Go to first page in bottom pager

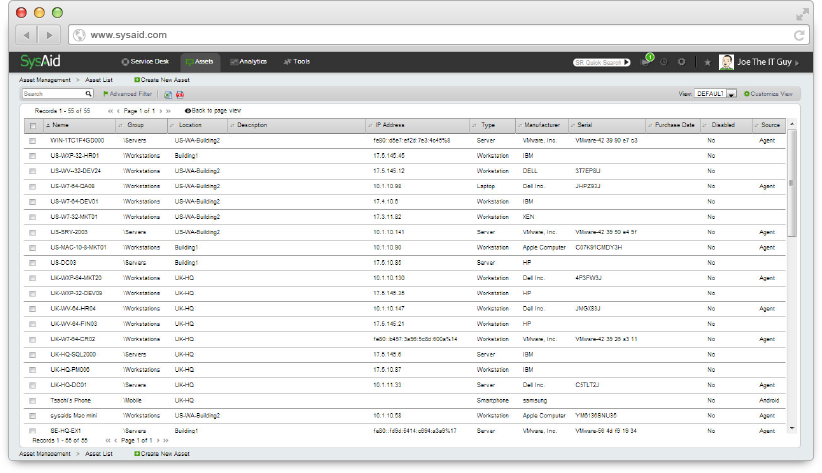coord(108,440)
